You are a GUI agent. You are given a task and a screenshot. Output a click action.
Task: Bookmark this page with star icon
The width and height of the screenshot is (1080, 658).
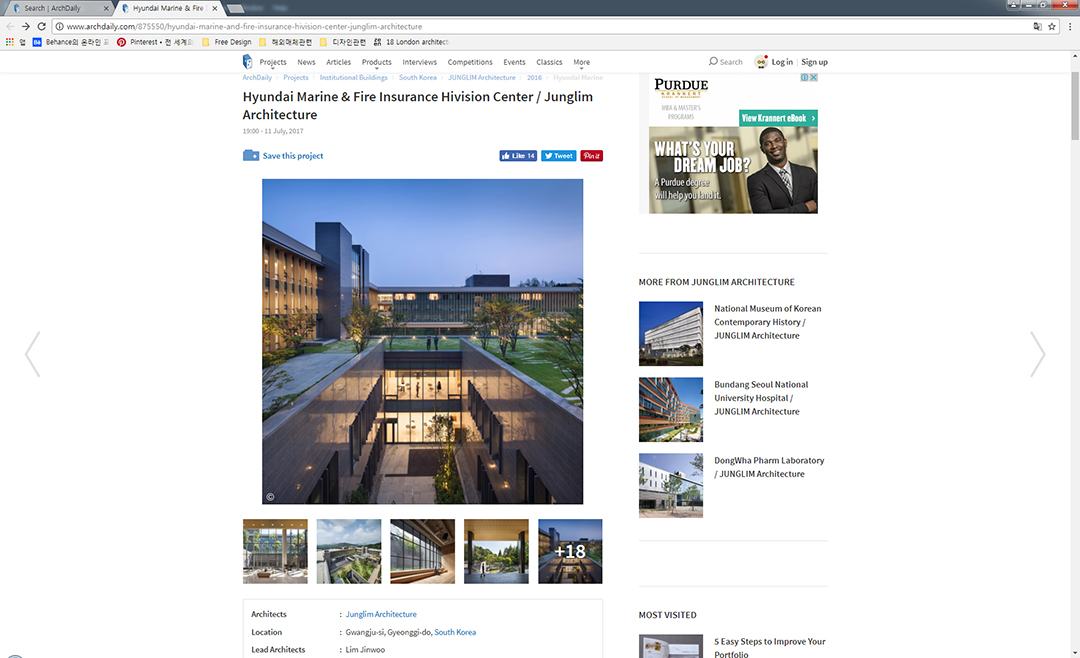pos(1052,26)
